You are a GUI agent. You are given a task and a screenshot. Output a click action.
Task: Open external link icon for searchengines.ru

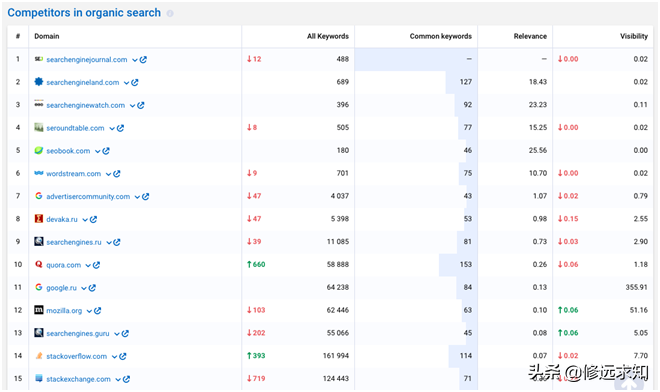(117, 242)
